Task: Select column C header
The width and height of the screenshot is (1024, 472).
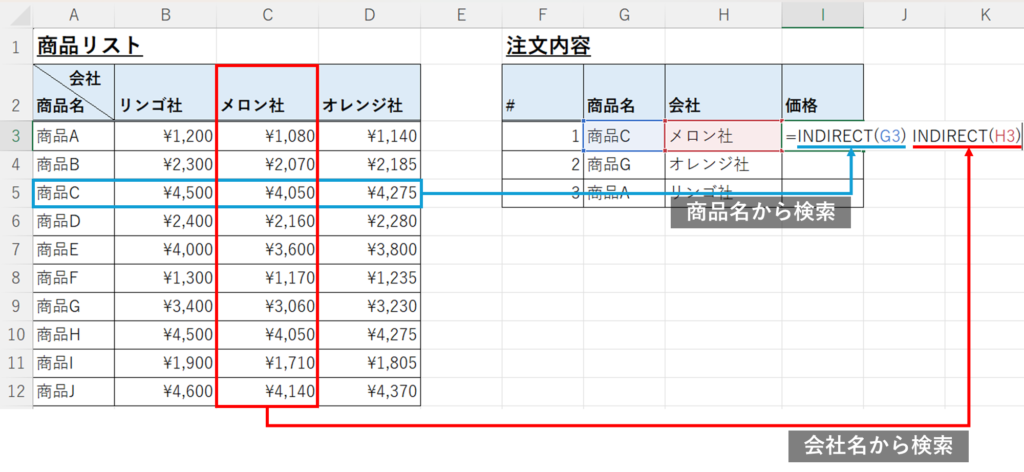Action: 267,14
